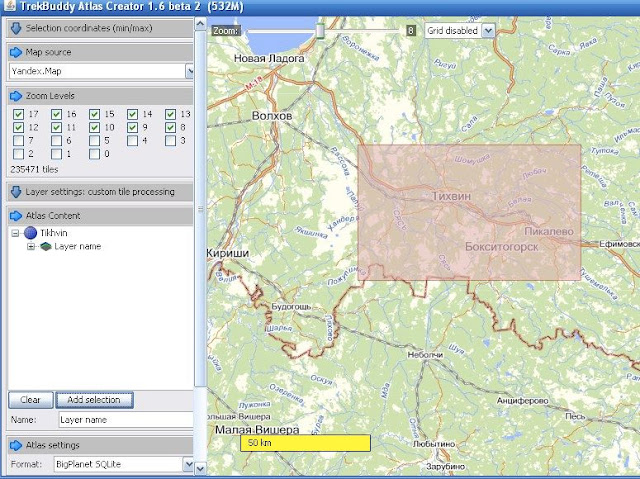Collapse the Atlas settings panel arrow
The width and height of the screenshot is (640, 479).
[x=16, y=445]
